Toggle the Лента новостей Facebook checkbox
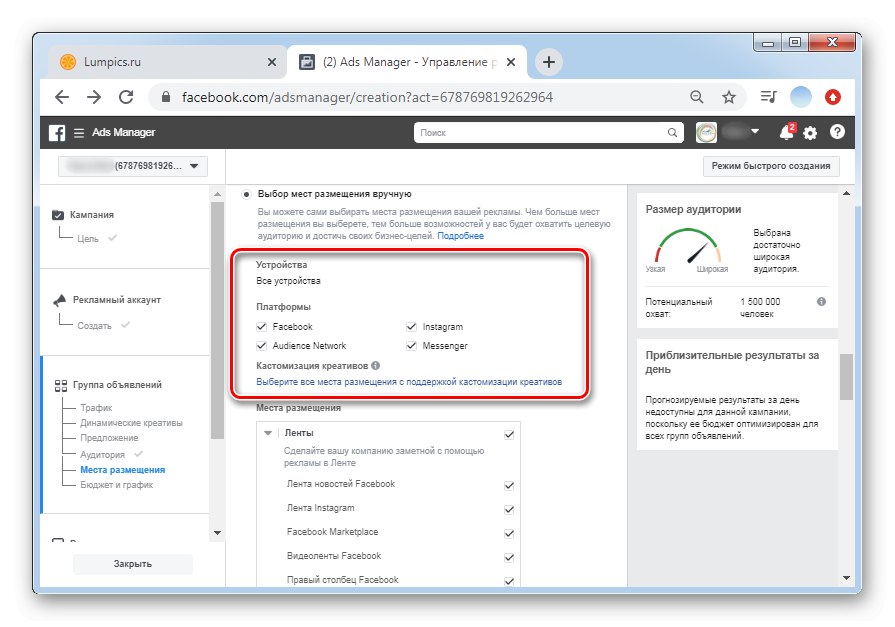This screenshot has height=627, width=895. 509,485
